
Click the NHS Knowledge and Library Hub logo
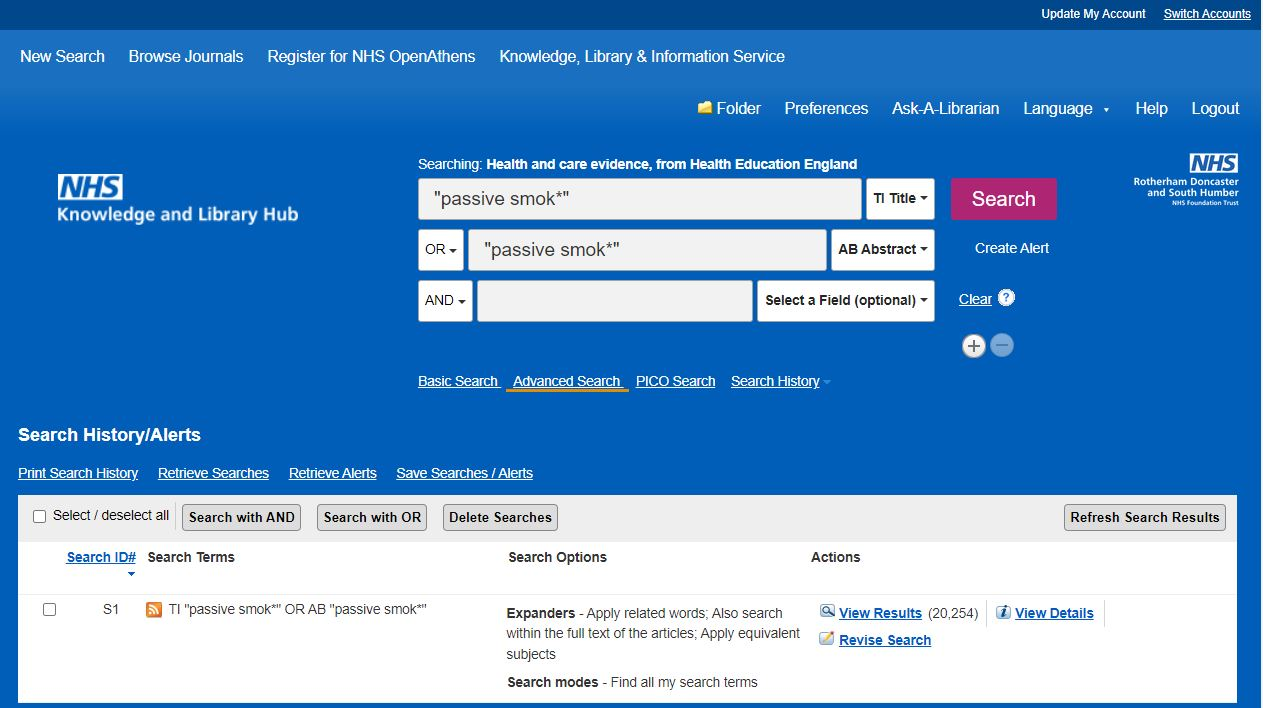click(x=177, y=198)
